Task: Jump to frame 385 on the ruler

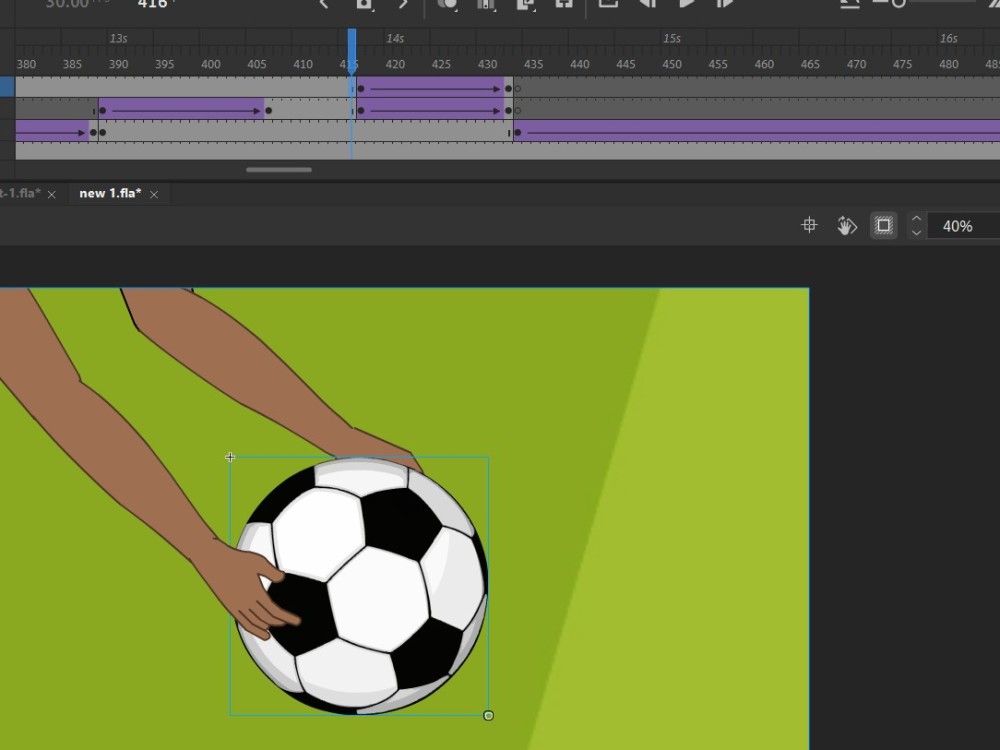Action: point(72,64)
